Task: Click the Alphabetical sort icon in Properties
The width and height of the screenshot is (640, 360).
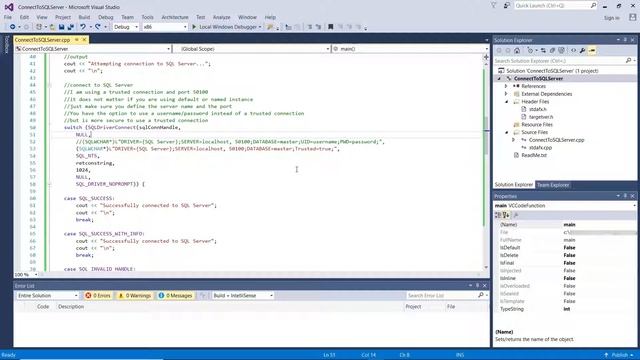Action: [506, 215]
